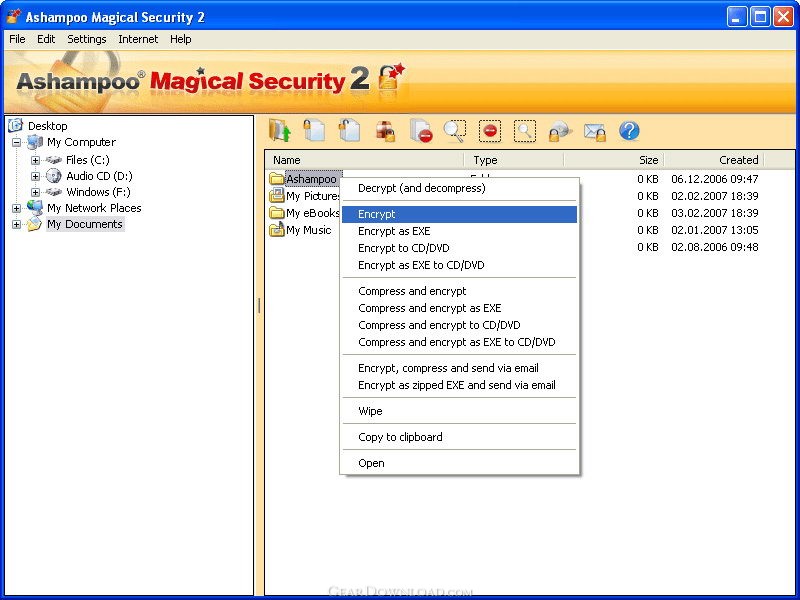Choose Copy to clipboard
The image size is (800, 600).
(459, 437)
